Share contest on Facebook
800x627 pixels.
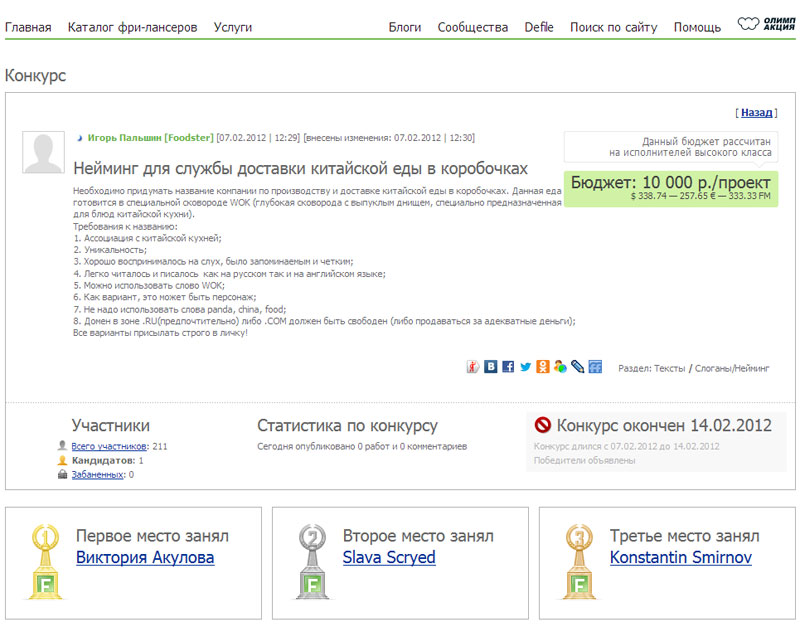(508, 367)
